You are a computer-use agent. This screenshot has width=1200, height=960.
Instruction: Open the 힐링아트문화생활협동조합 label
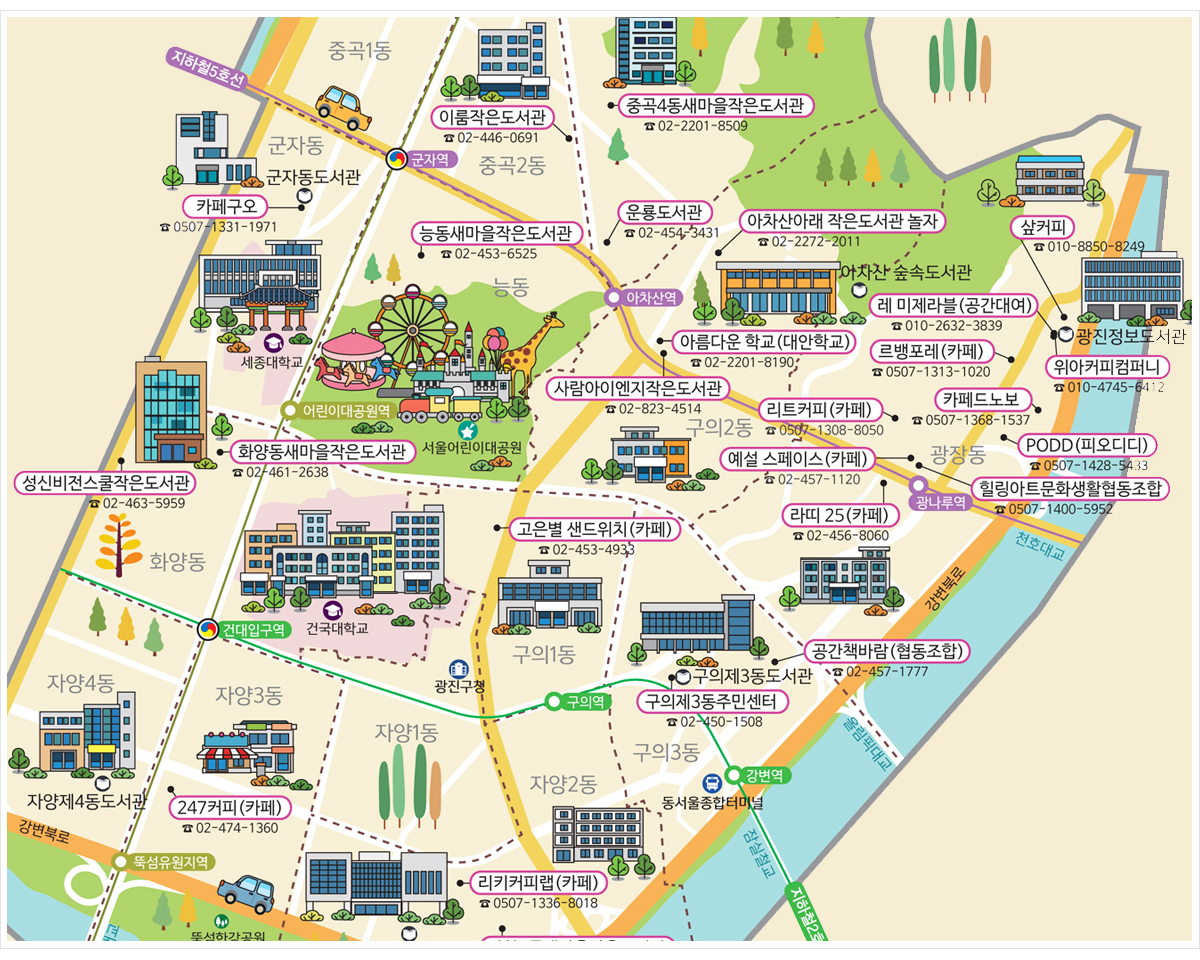tap(1070, 489)
